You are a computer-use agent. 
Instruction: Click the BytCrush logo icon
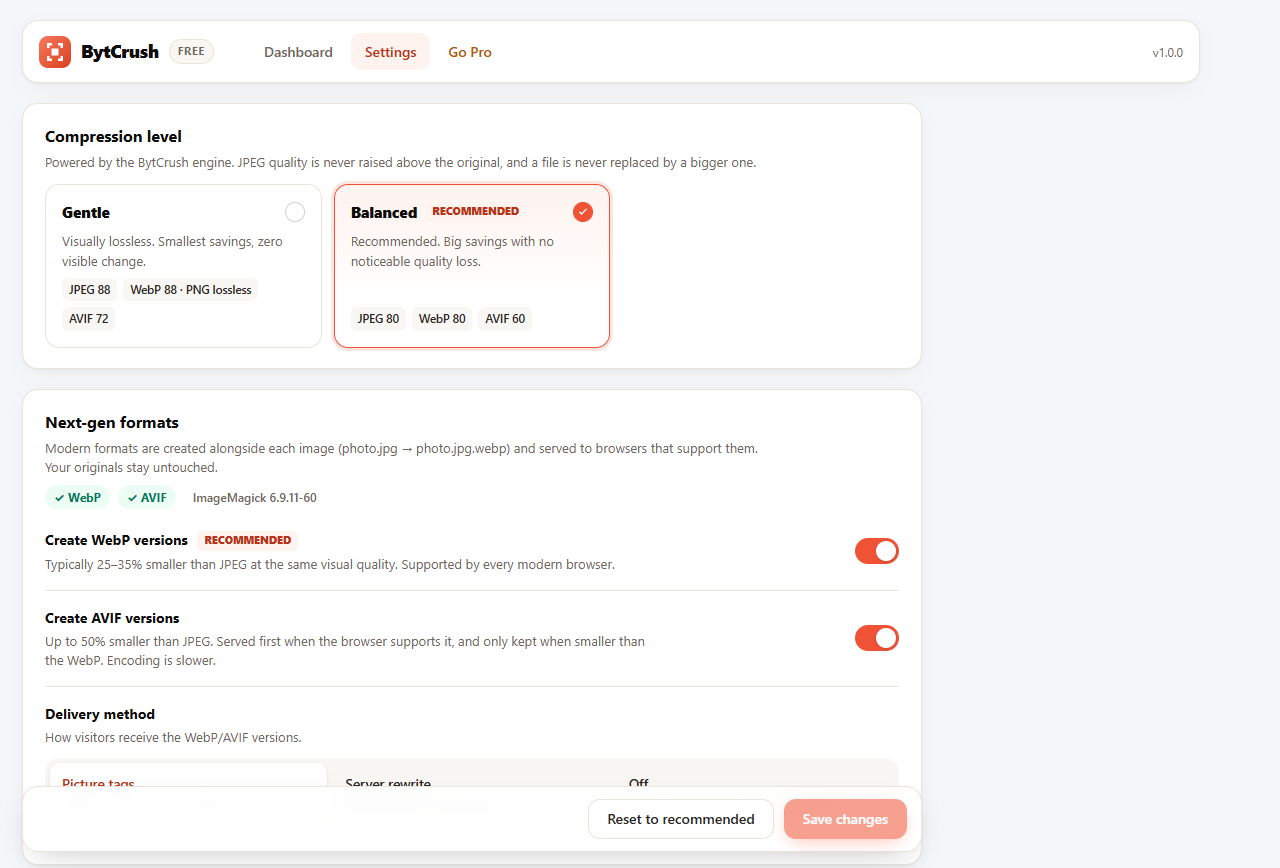pos(55,52)
